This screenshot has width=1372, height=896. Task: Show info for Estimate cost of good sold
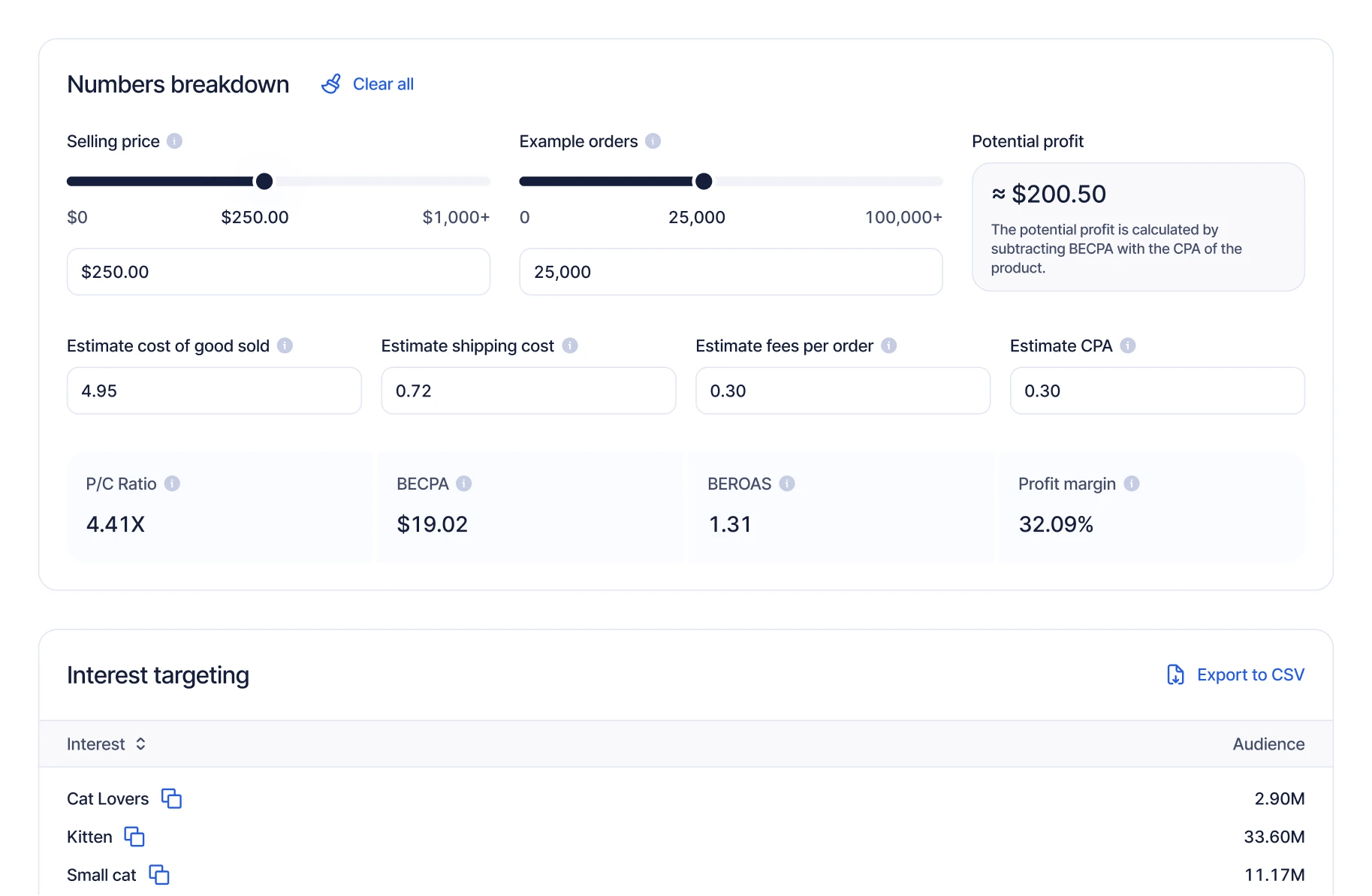pos(285,345)
